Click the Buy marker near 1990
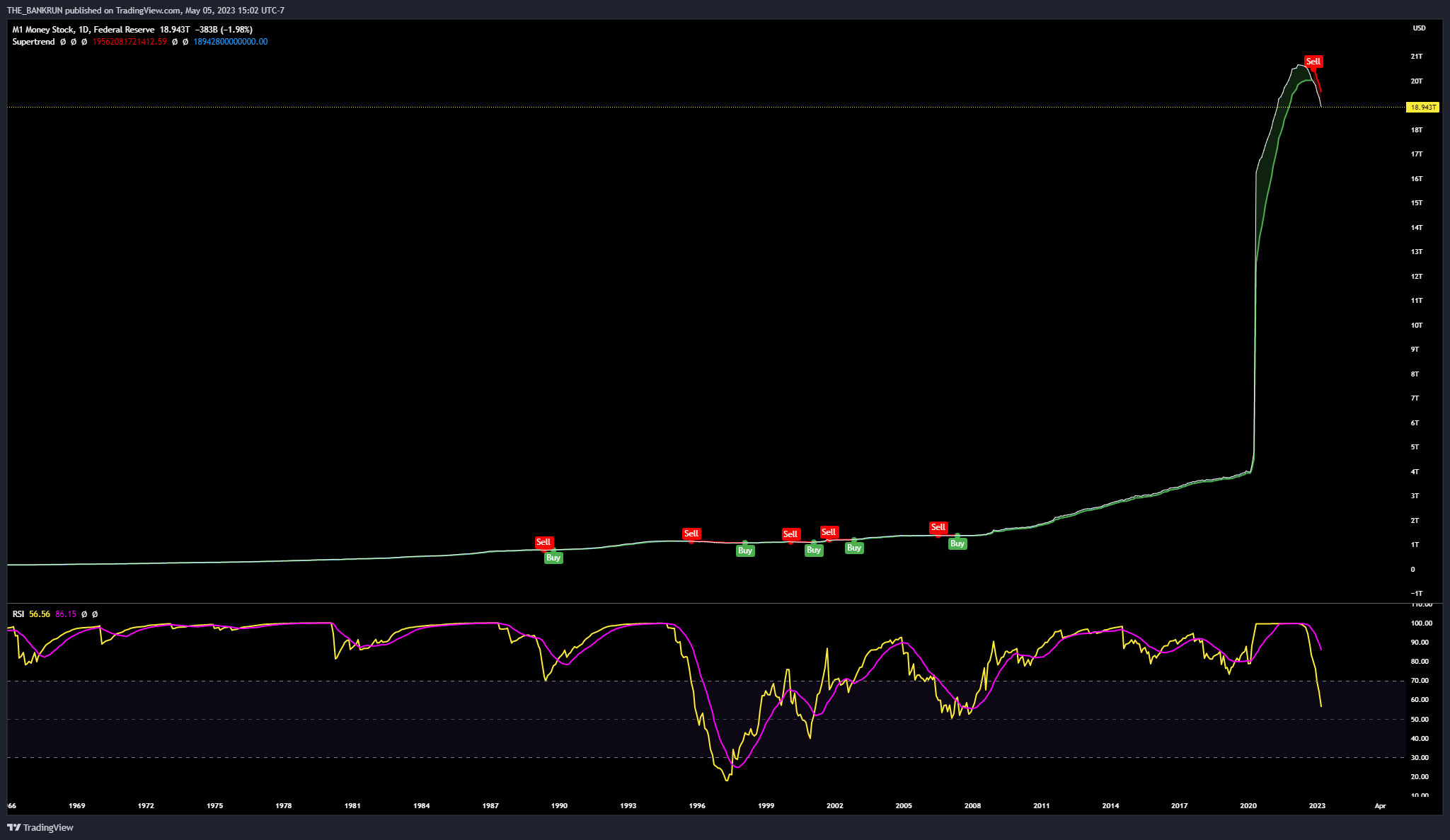 coord(553,558)
